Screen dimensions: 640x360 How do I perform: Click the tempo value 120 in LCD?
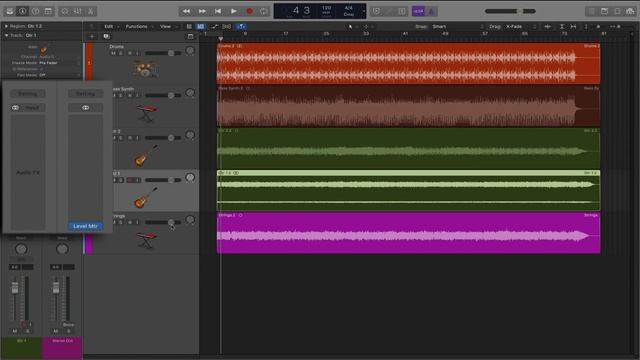tap(327, 8)
